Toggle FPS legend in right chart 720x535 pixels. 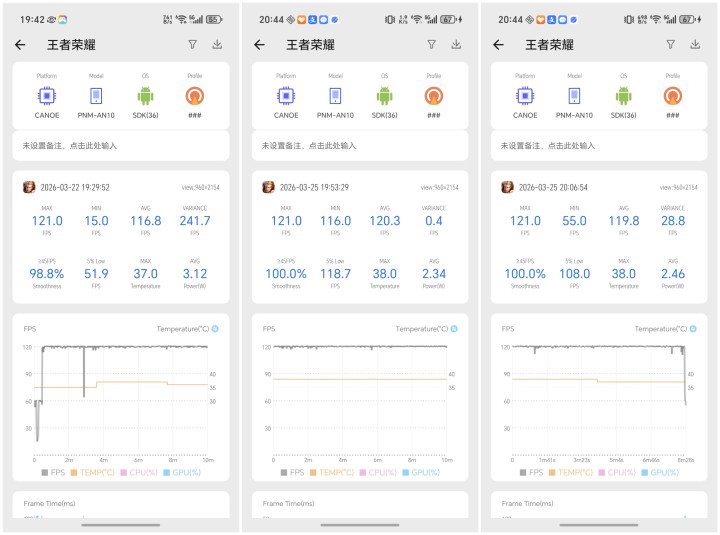[532, 473]
